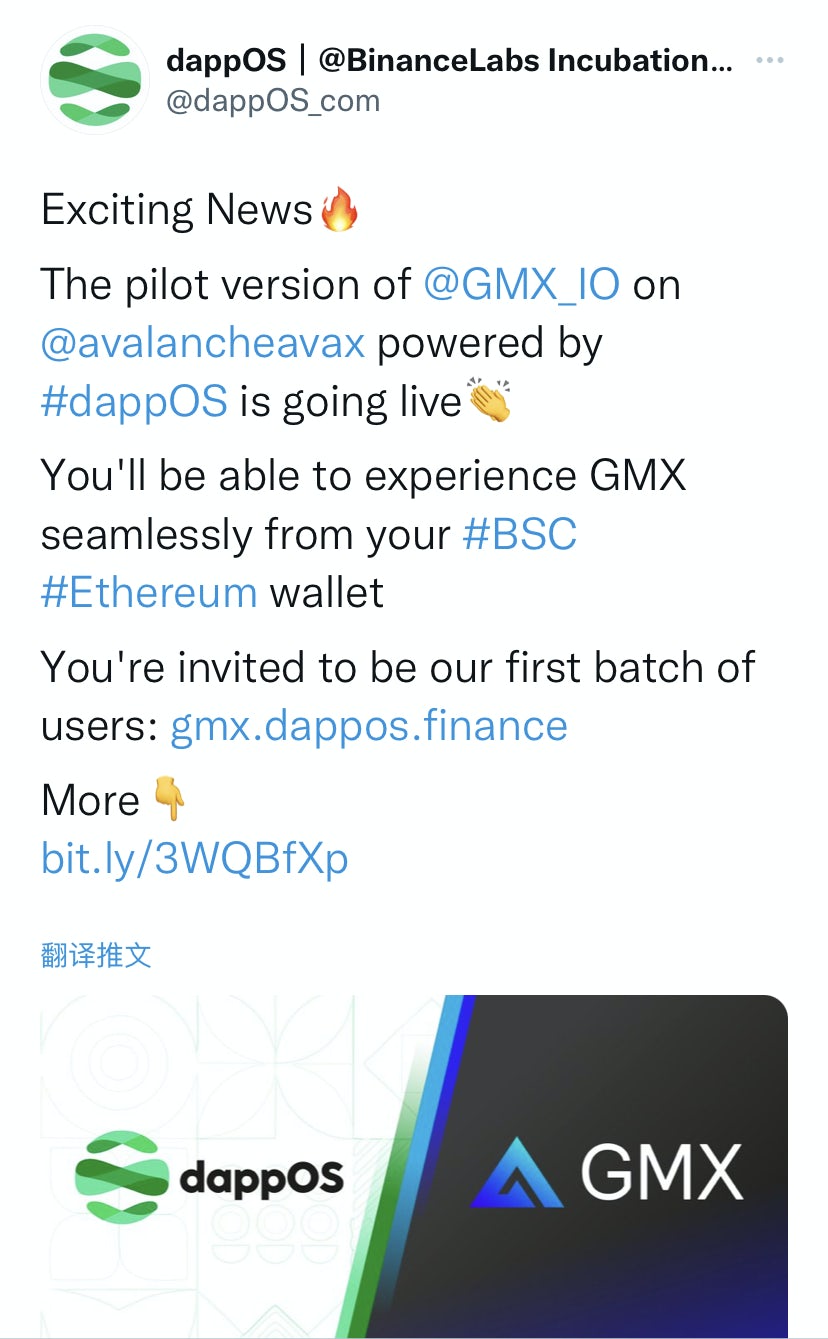
Task: Click the clapping hands emoji
Action: (489, 401)
